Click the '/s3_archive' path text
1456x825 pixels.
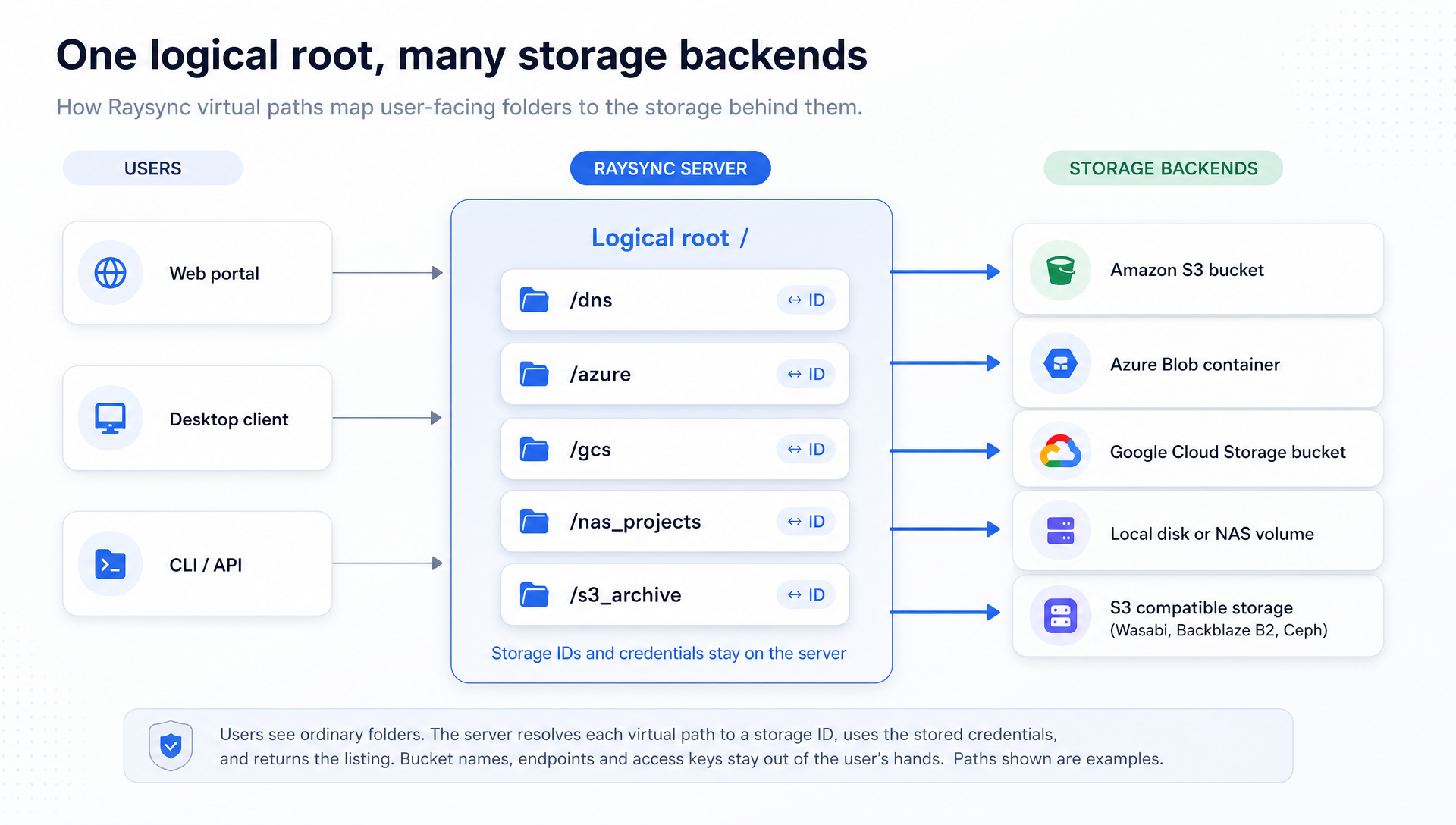625,595
